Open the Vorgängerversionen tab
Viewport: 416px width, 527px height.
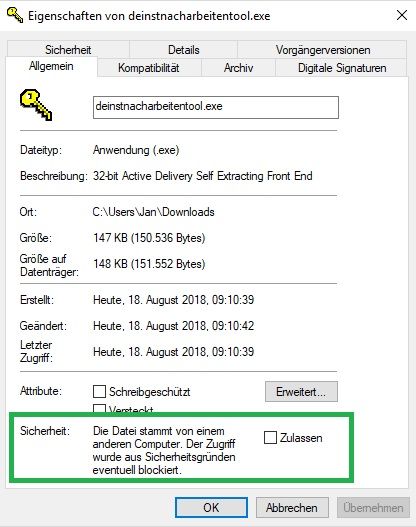323,49
